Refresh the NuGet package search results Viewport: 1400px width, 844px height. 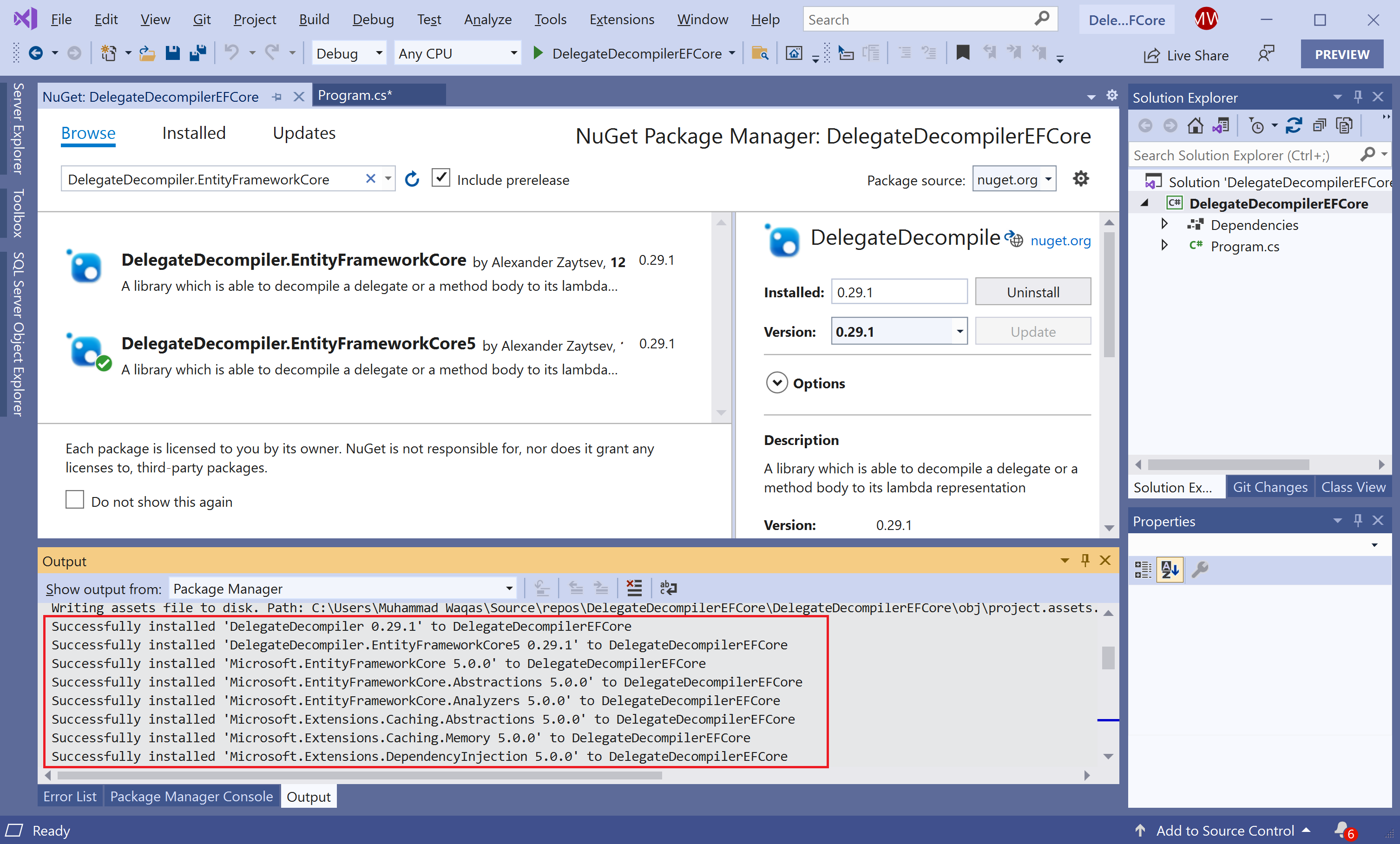412,179
